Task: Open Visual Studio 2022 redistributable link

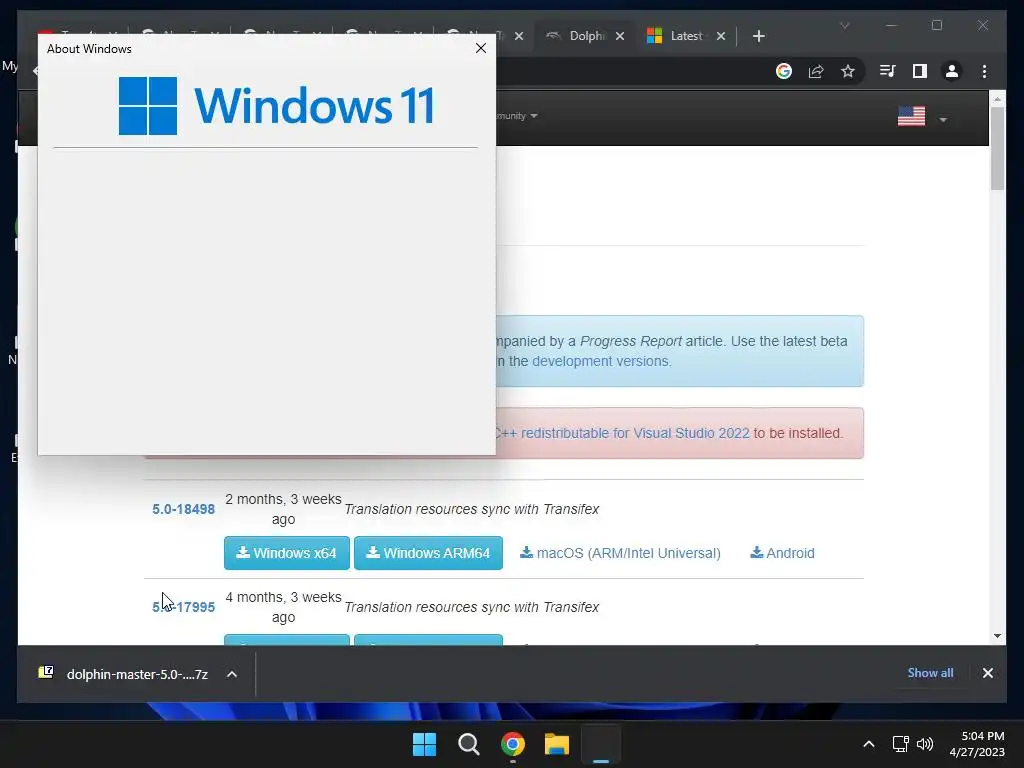Action: (635, 433)
